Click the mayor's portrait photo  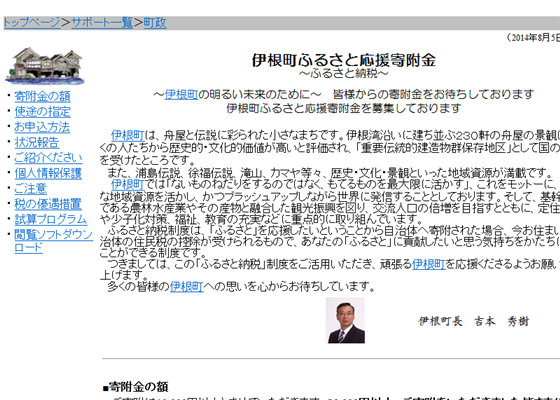345,320
